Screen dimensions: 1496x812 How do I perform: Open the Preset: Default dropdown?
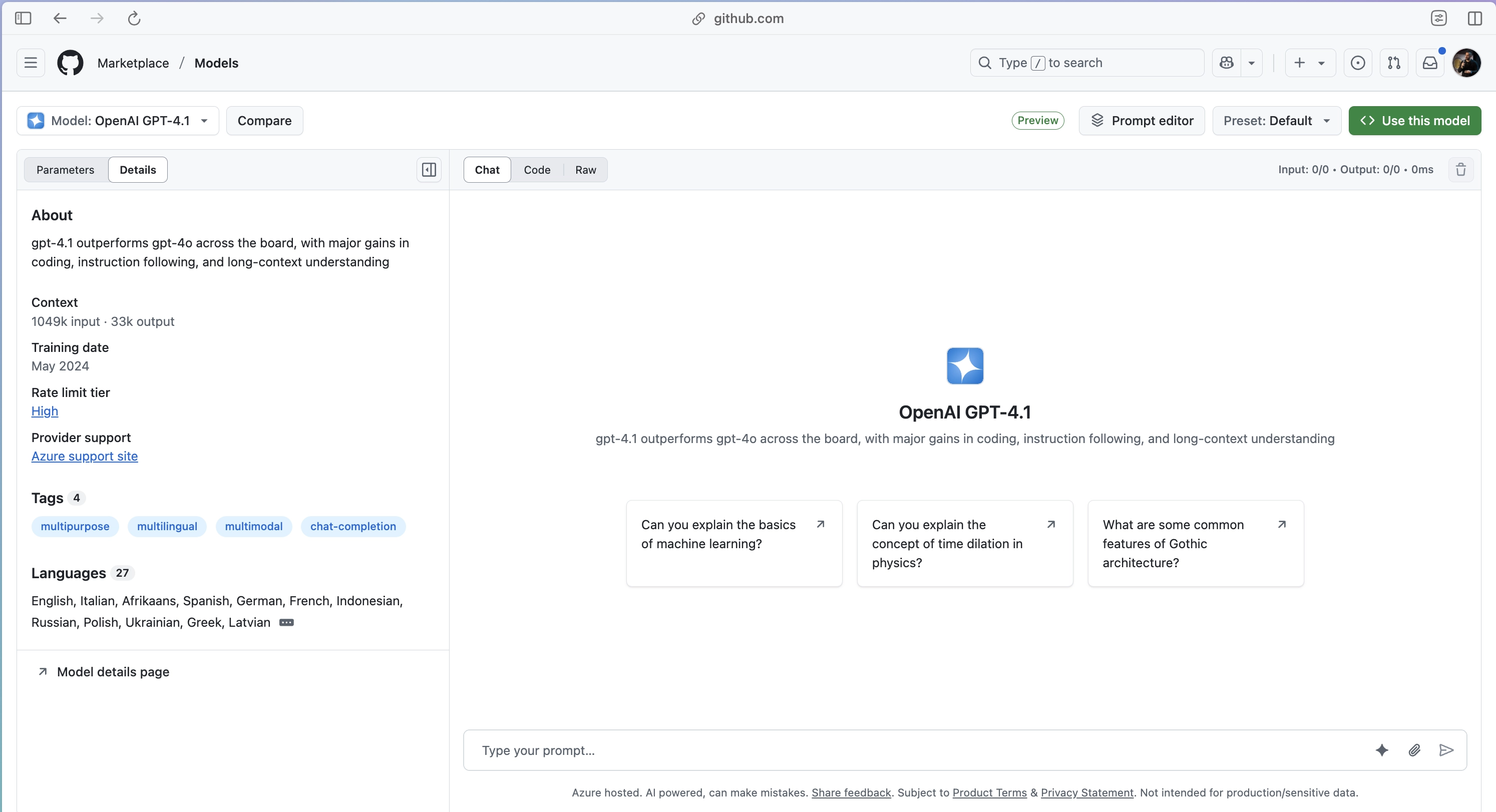click(x=1277, y=121)
